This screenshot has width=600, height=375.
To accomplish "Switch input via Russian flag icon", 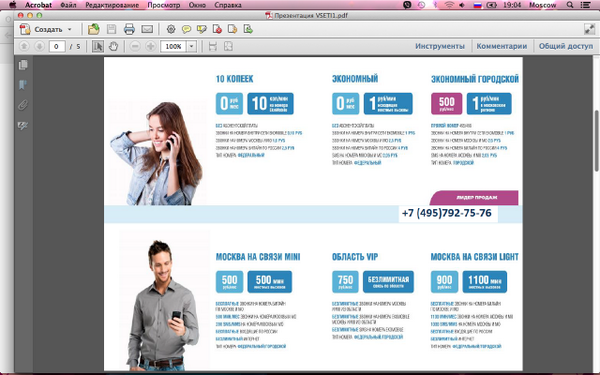I will tap(477, 5).
